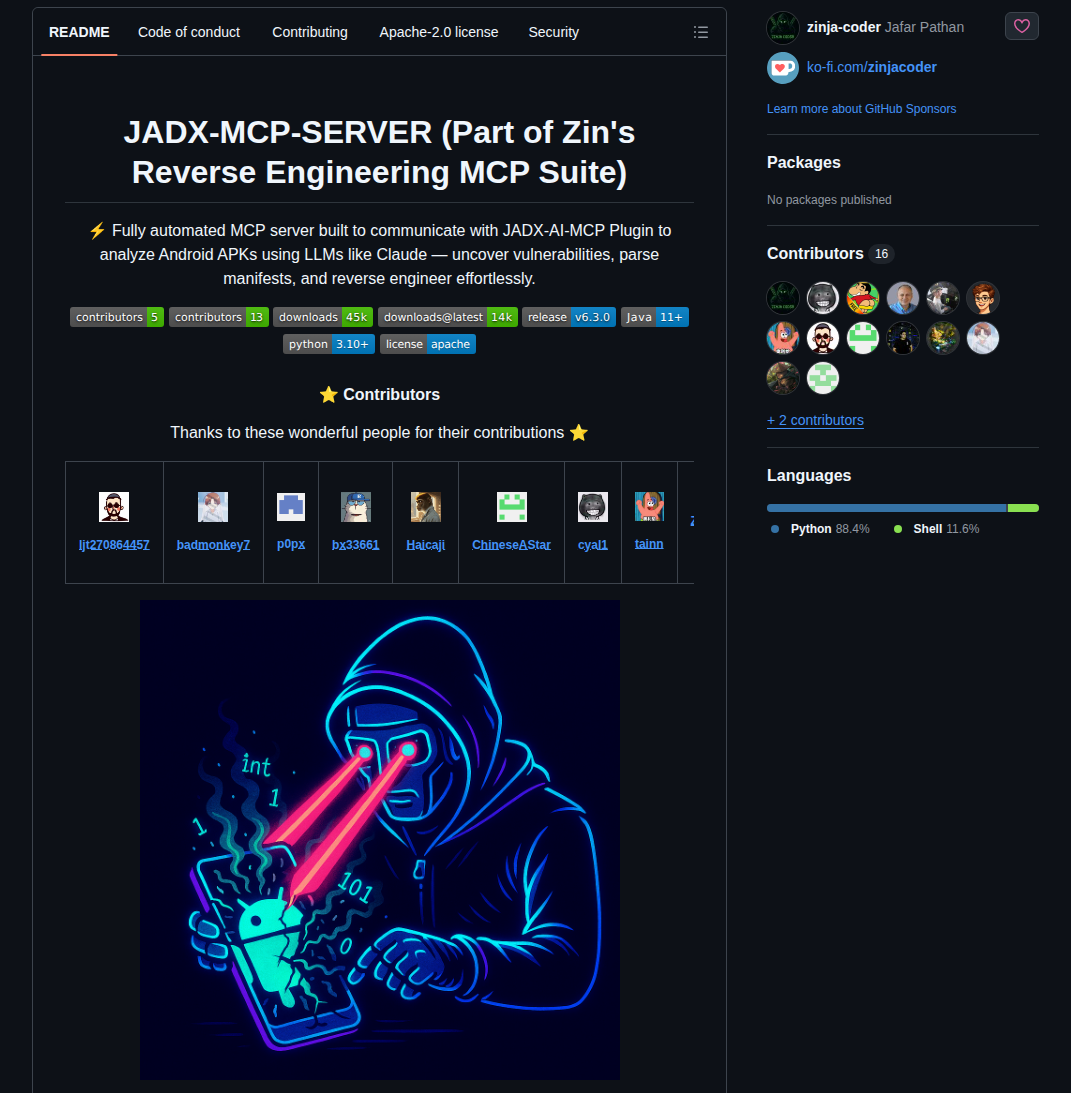The height and width of the screenshot is (1093, 1071).
Task: Click the release v6.3.0 badge
Action: 569,317
